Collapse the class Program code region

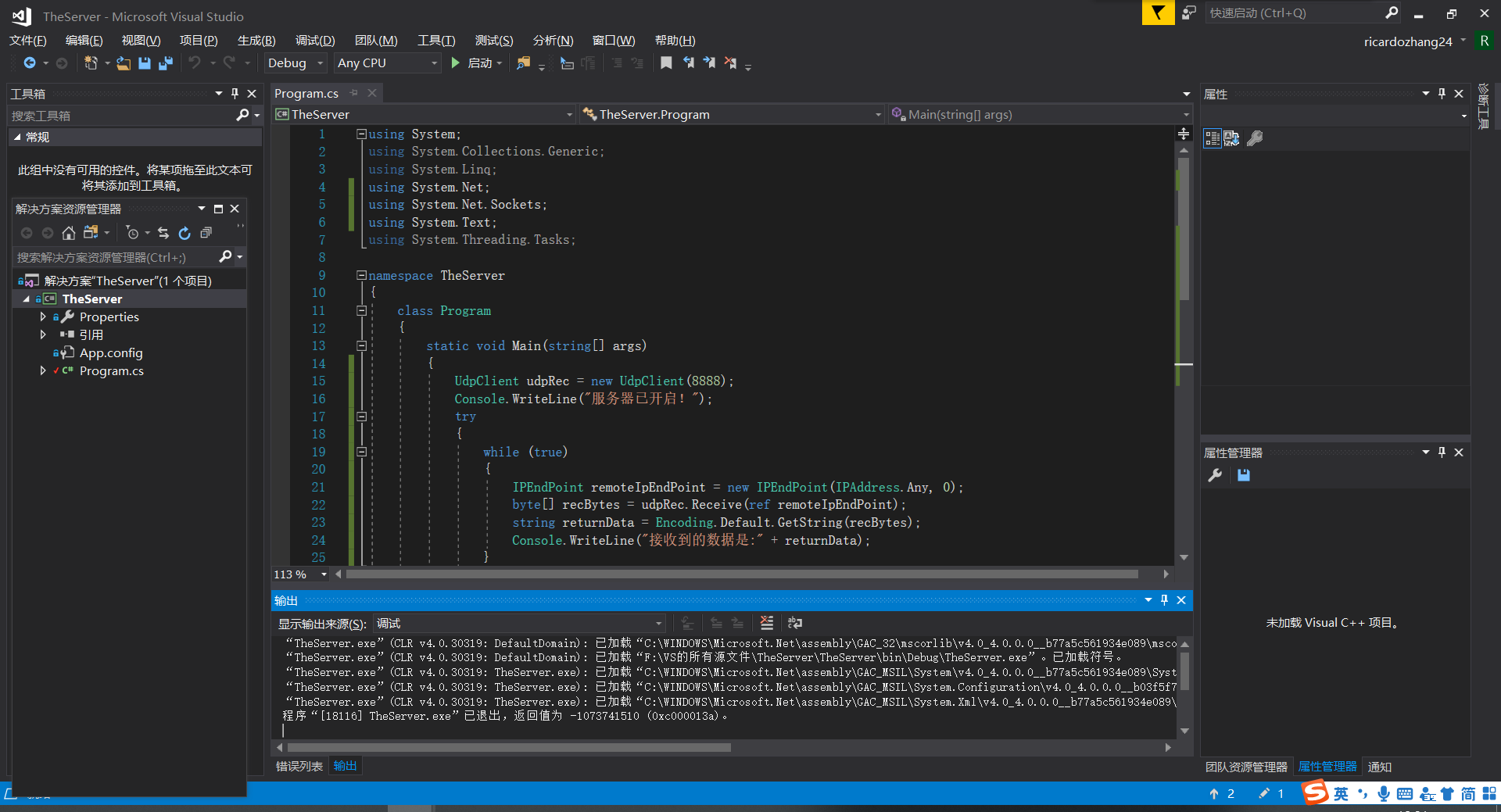[361, 310]
